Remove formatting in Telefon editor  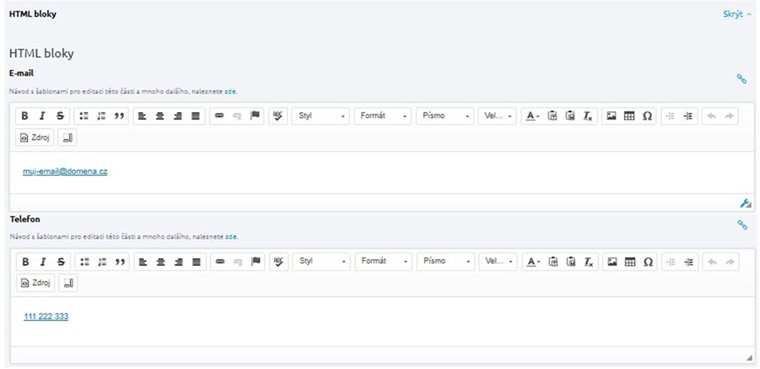coord(588,262)
